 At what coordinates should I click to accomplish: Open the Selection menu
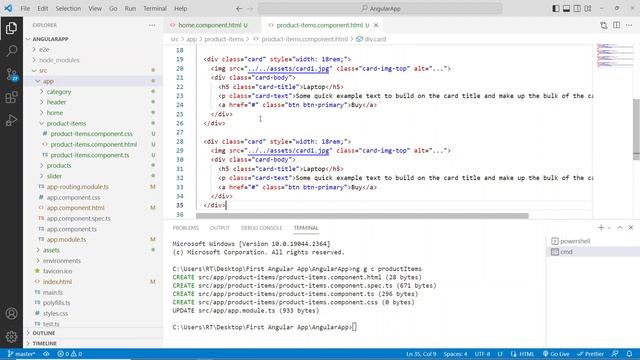[68, 9]
